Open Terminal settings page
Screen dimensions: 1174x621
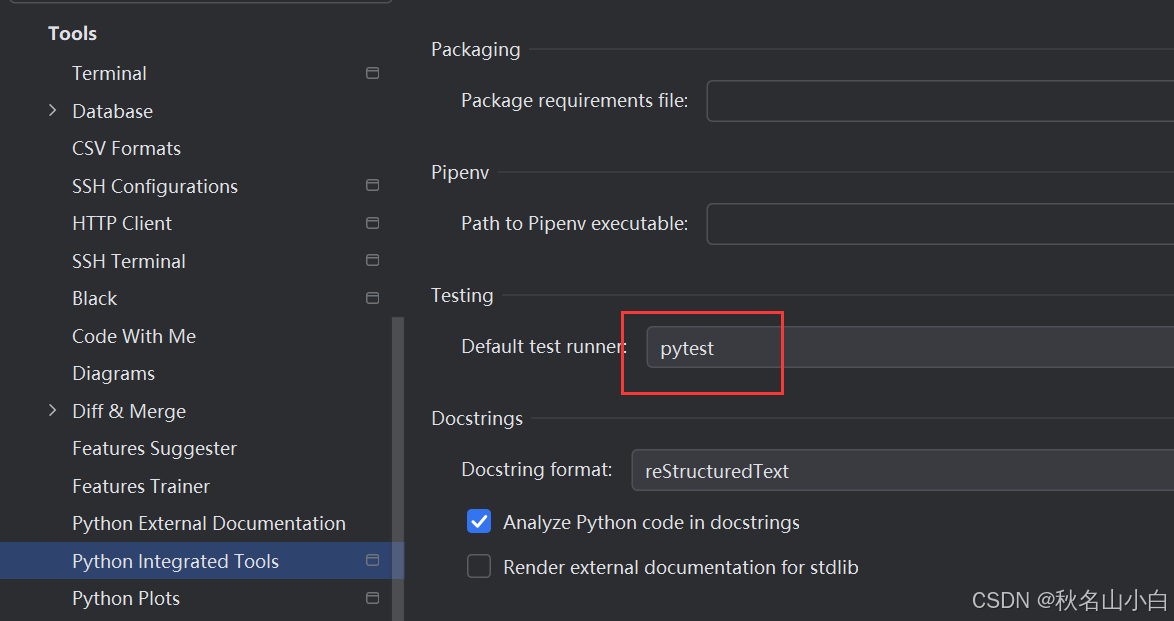pos(109,73)
